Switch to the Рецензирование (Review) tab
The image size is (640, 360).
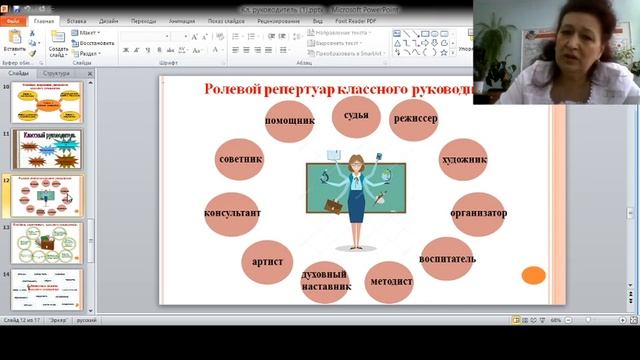click(278, 21)
